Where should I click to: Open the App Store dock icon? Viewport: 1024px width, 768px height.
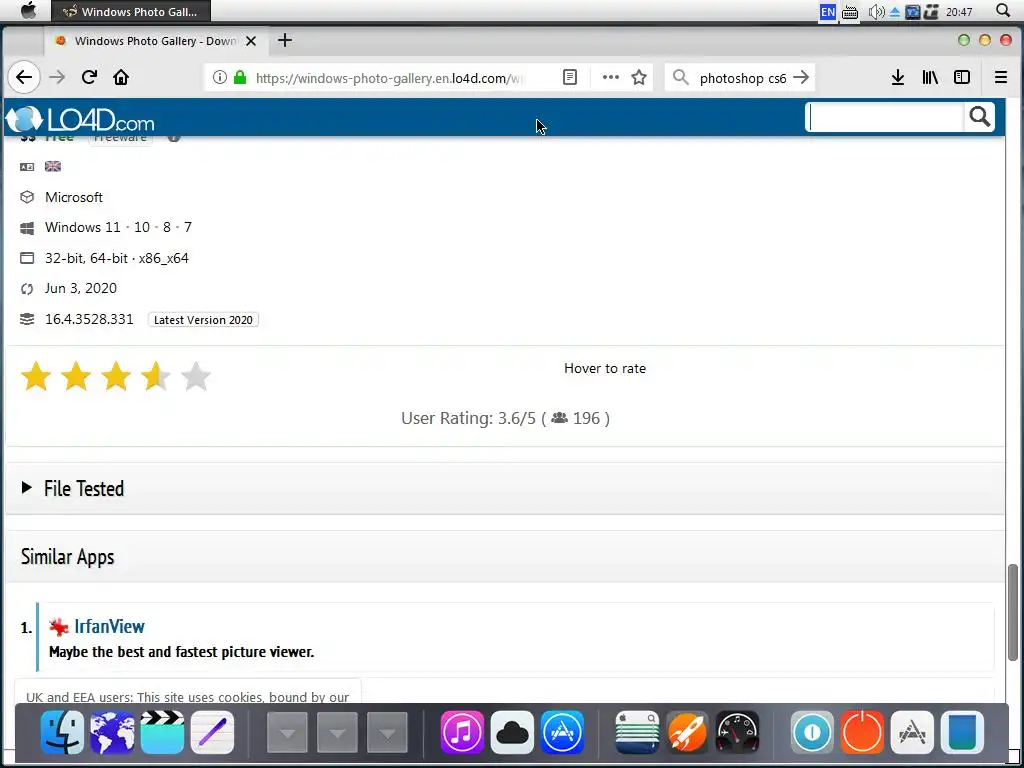pos(562,733)
